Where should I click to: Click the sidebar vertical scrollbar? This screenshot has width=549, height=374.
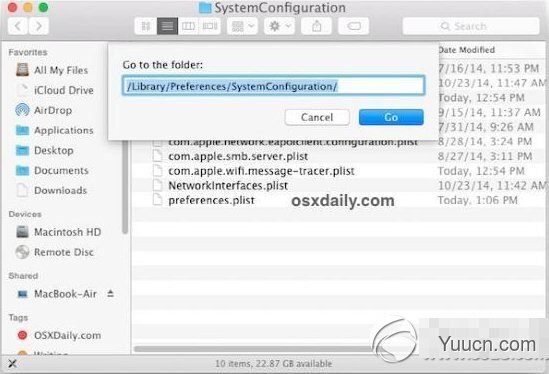[125, 186]
